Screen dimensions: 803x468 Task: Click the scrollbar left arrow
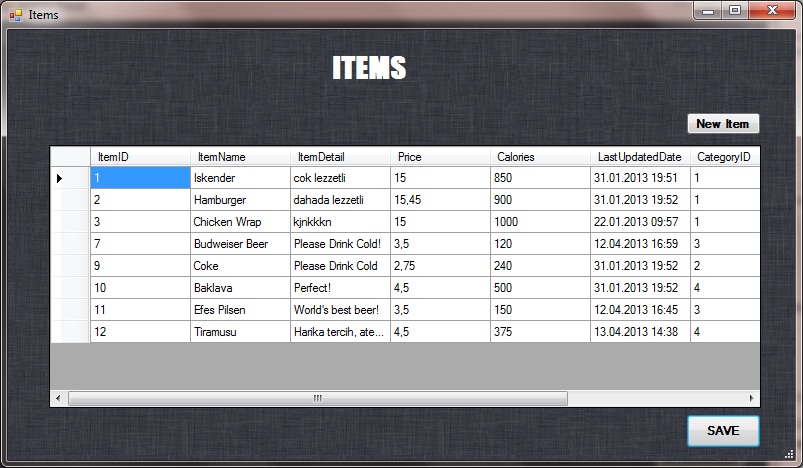(x=58, y=398)
